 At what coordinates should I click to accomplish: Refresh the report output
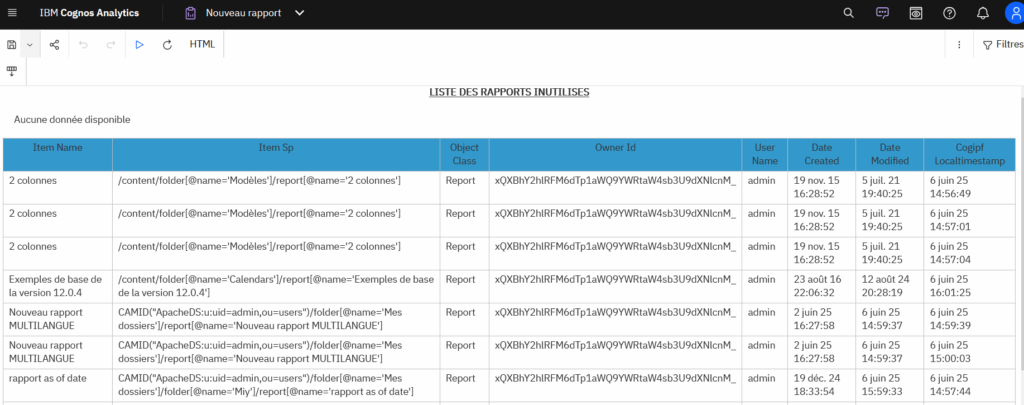pos(167,45)
